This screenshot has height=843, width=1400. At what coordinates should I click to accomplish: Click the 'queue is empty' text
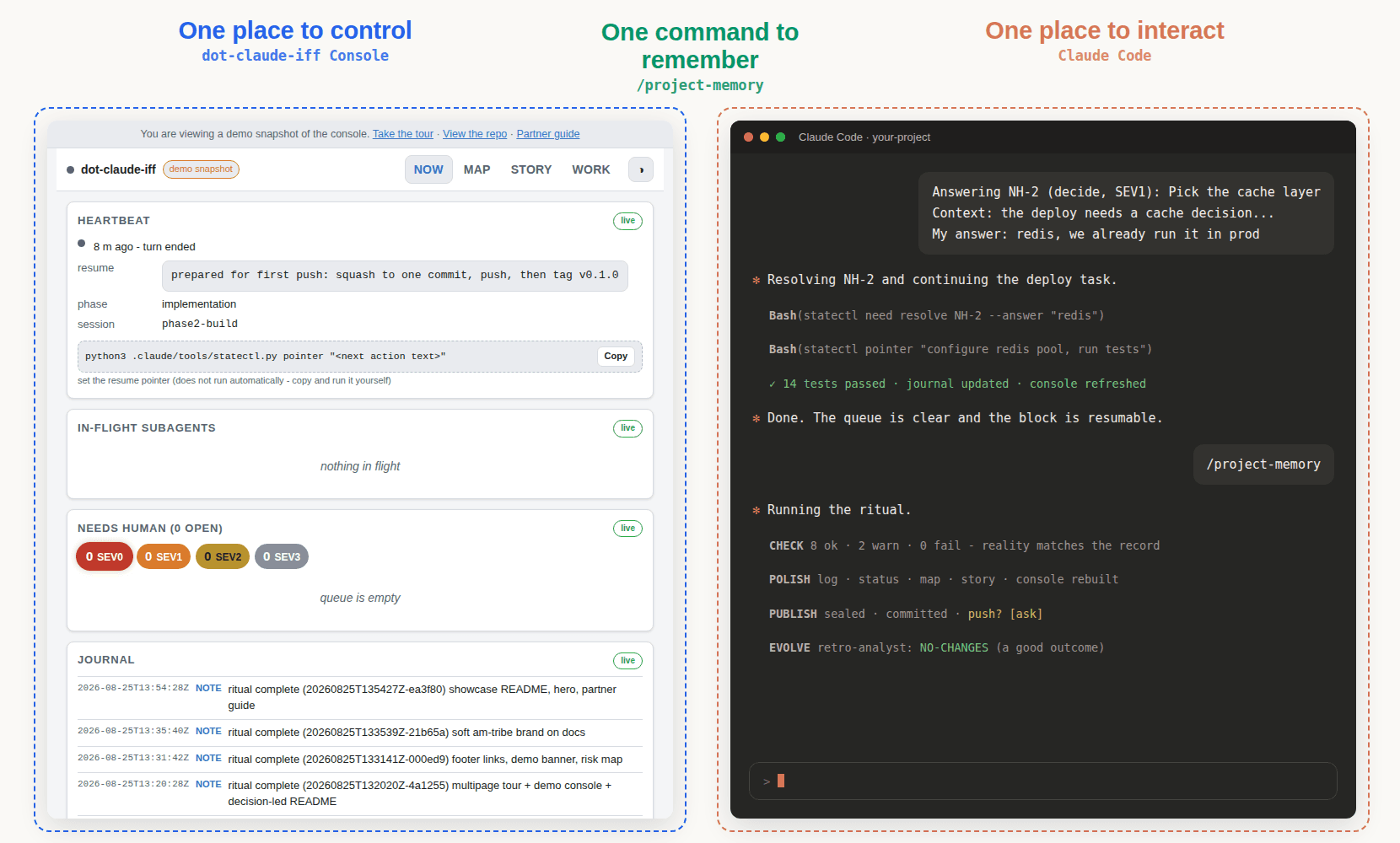(360, 598)
